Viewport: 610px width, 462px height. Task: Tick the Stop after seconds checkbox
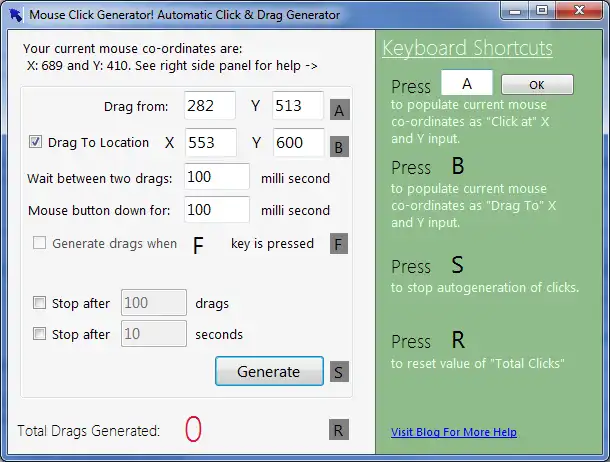39,334
